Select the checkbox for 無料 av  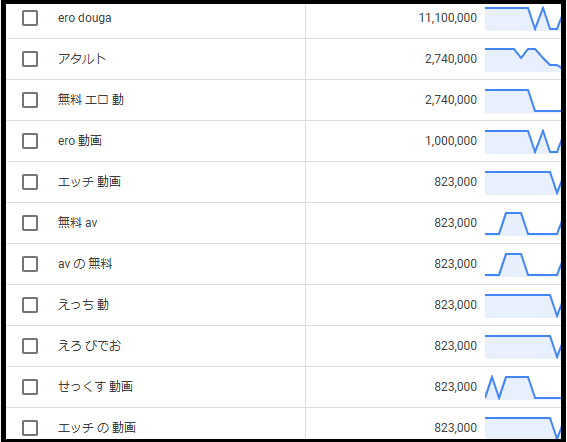[x=30, y=223]
